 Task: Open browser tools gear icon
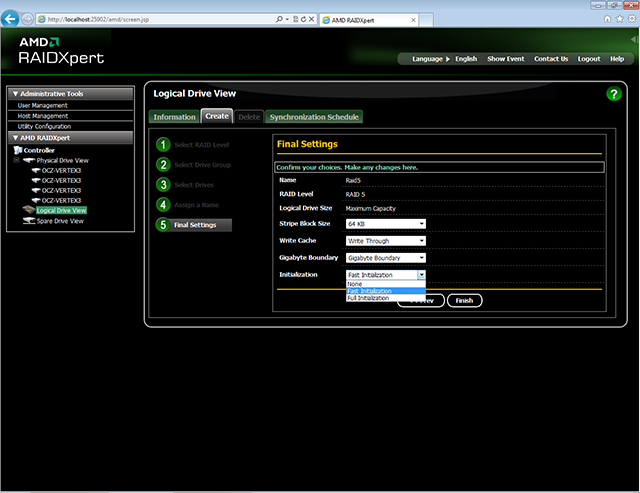coord(632,19)
